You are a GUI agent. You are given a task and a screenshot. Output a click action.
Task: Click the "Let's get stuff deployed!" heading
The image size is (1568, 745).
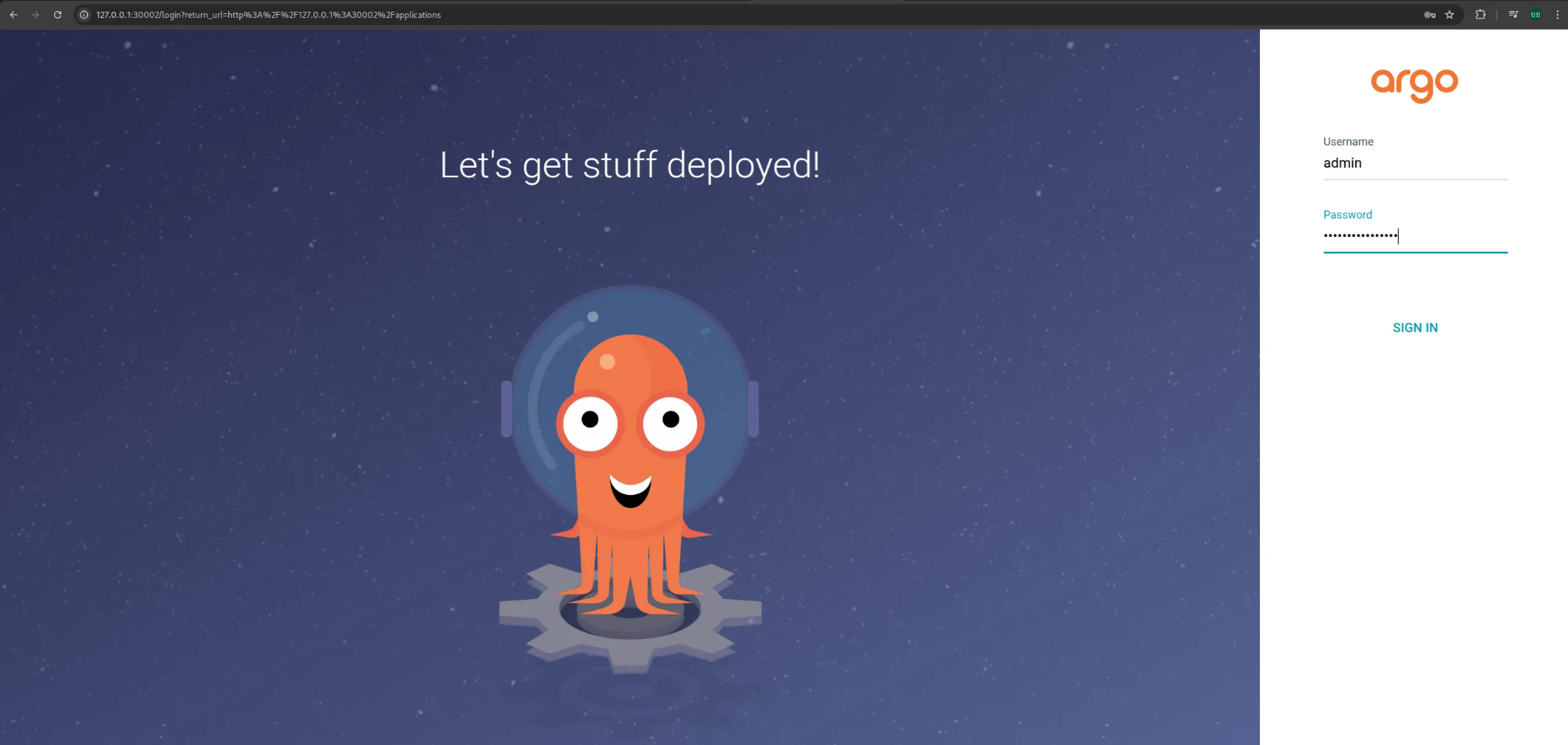[630, 165]
